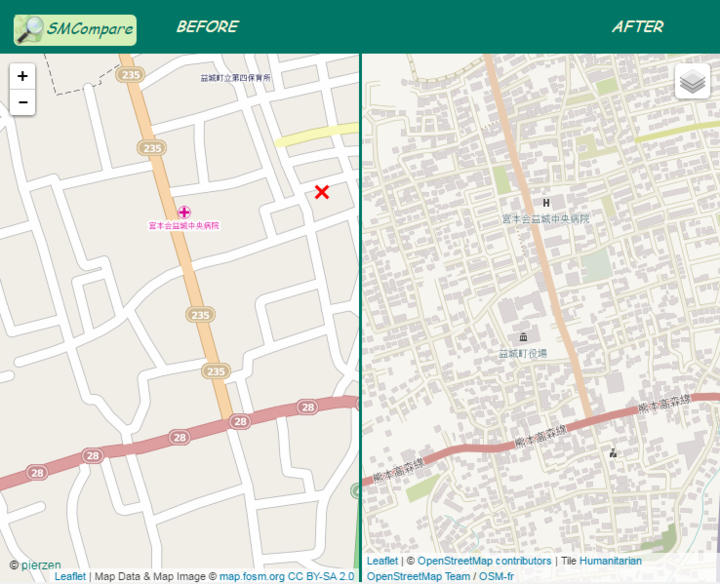Open the layers selector control
Viewport: 720px width, 584px height.
point(692,81)
